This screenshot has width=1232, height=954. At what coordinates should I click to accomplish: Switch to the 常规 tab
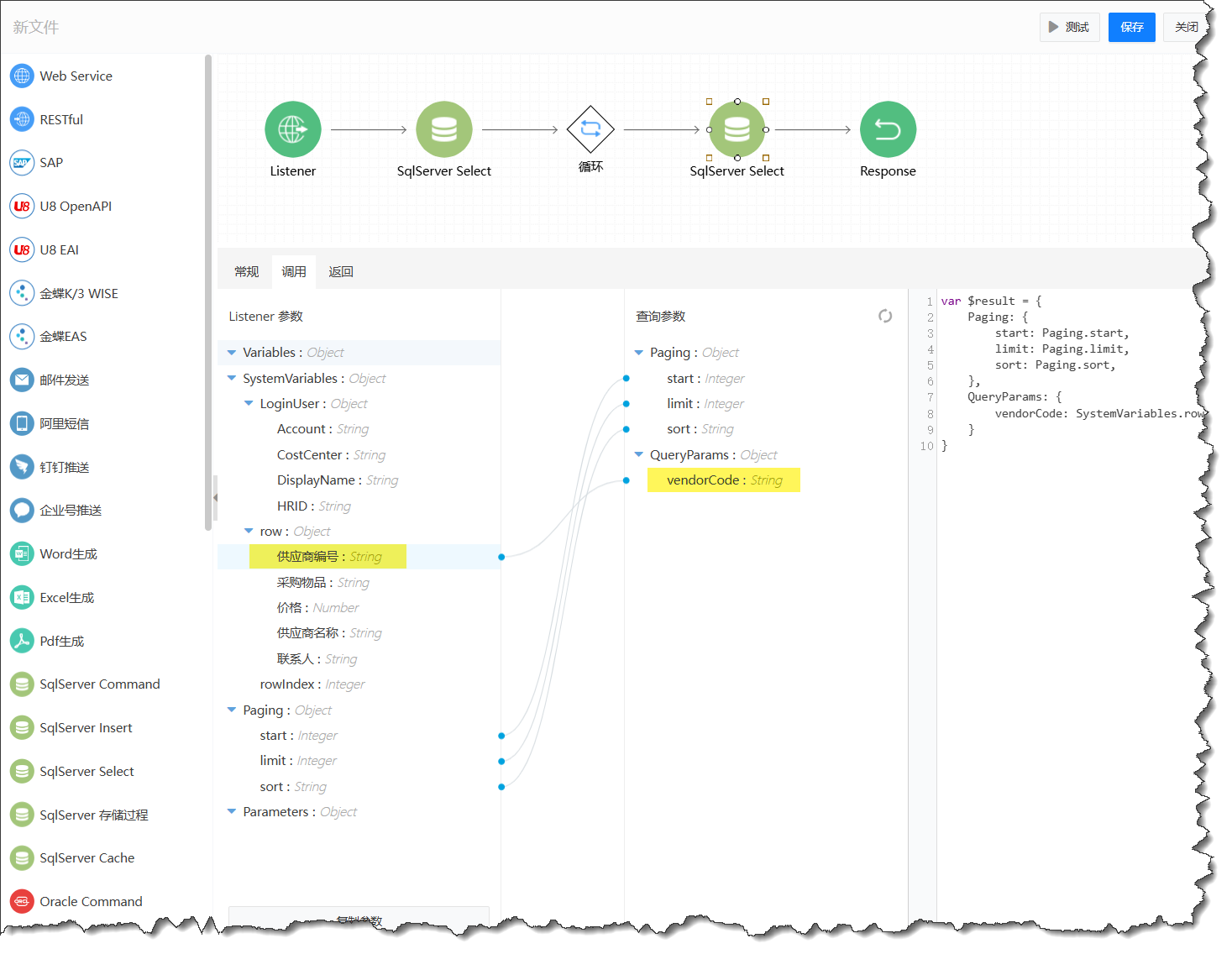(246, 272)
